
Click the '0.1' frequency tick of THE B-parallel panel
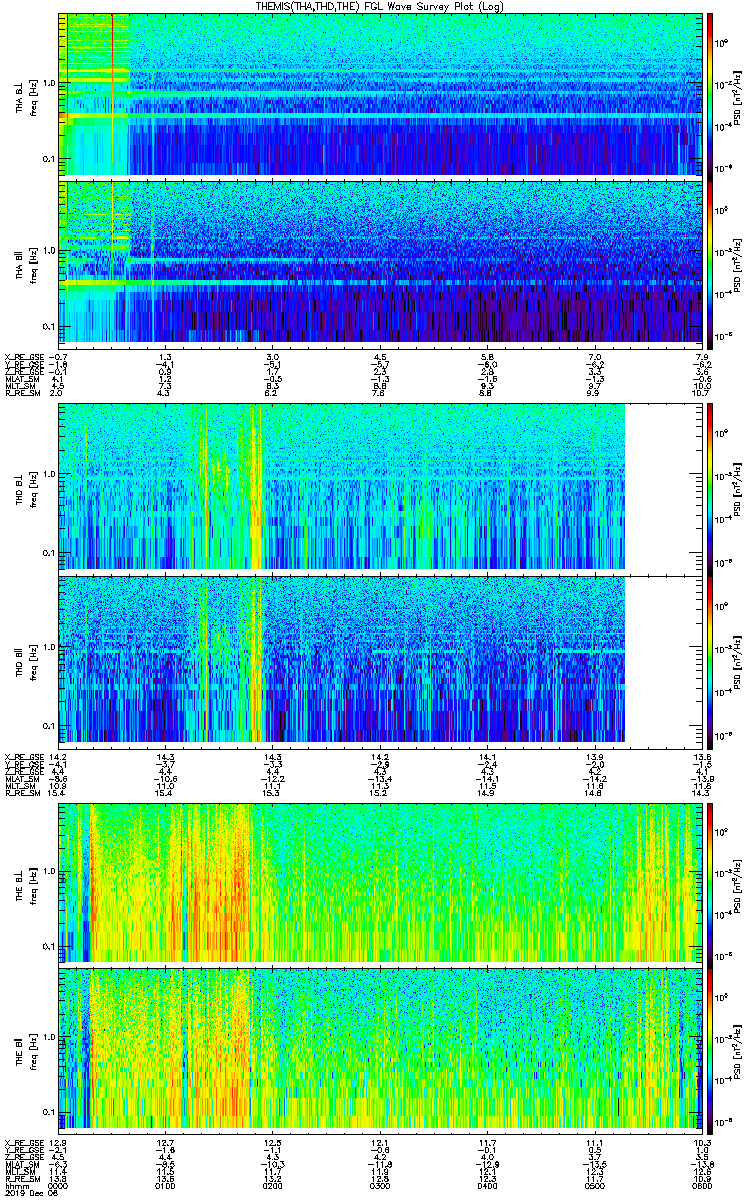(50, 1111)
